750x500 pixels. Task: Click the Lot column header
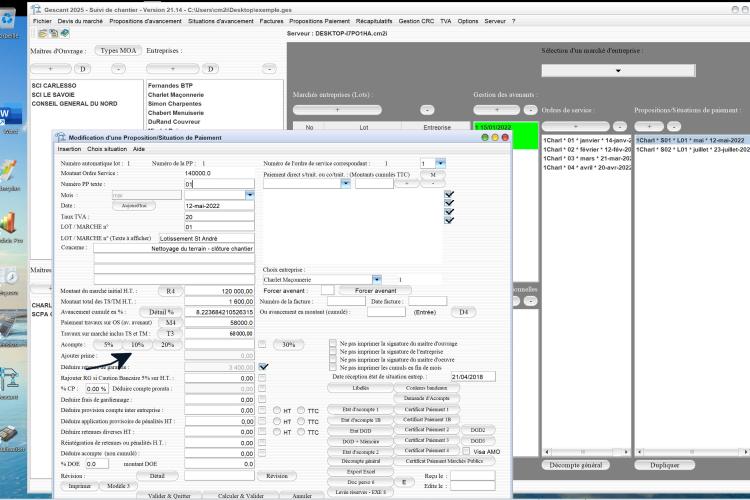tap(364, 127)
